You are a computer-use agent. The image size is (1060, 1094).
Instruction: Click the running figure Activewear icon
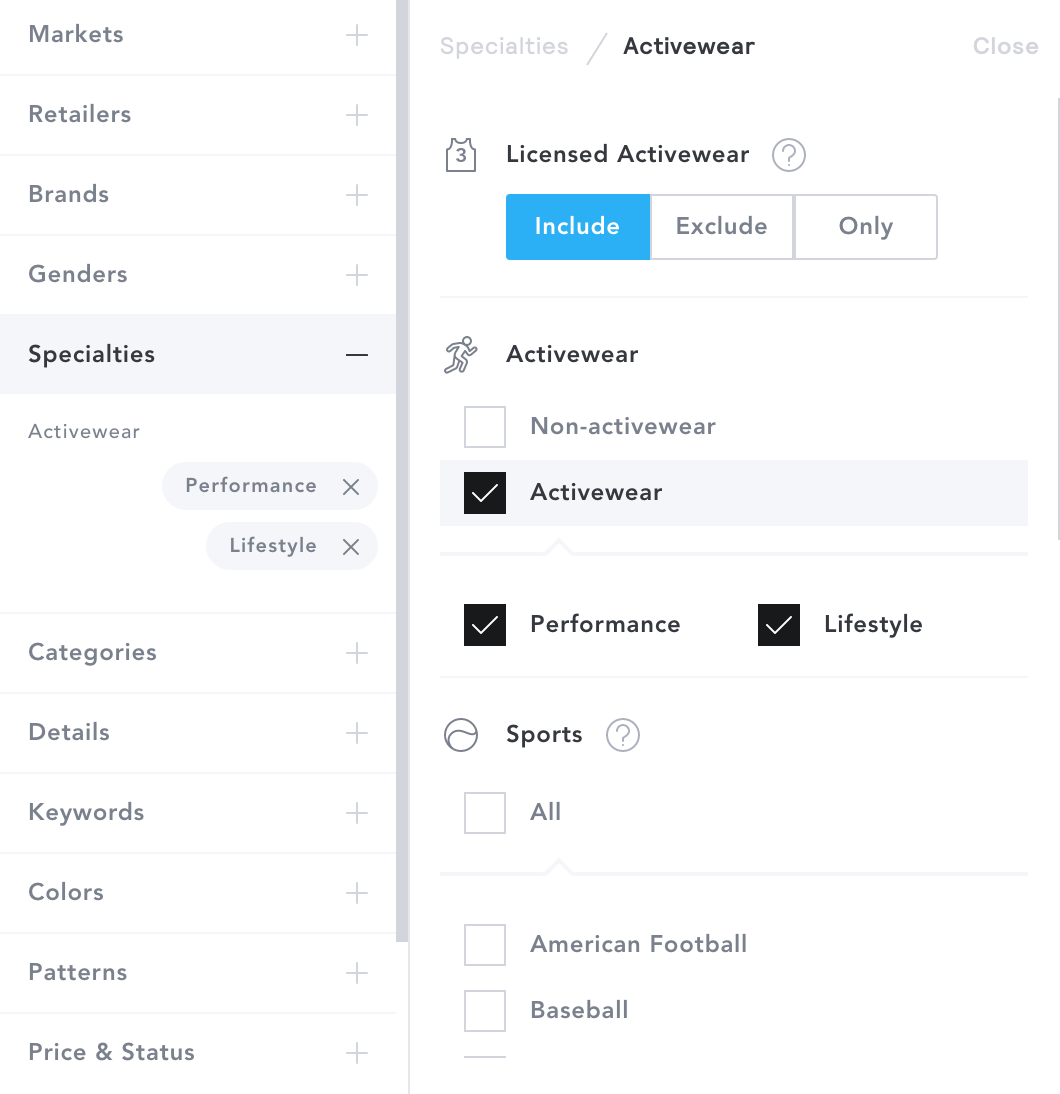[461, 354]
